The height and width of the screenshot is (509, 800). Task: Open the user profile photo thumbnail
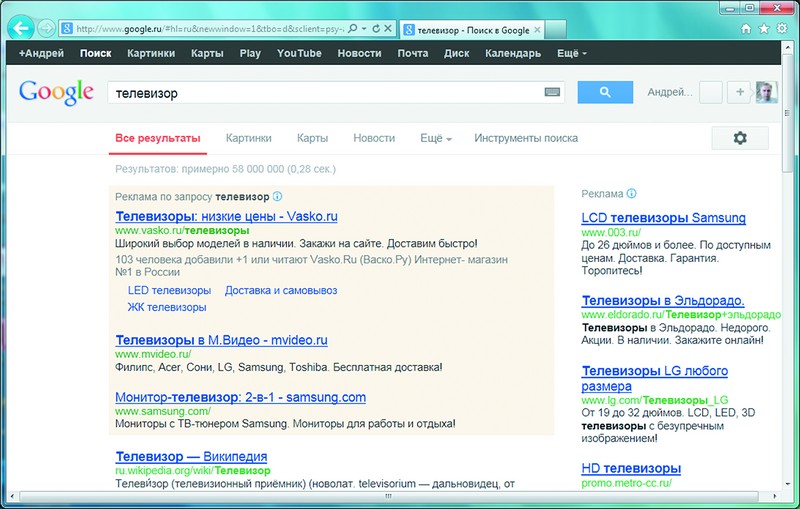pyautogui.click(x=766, y=92)
